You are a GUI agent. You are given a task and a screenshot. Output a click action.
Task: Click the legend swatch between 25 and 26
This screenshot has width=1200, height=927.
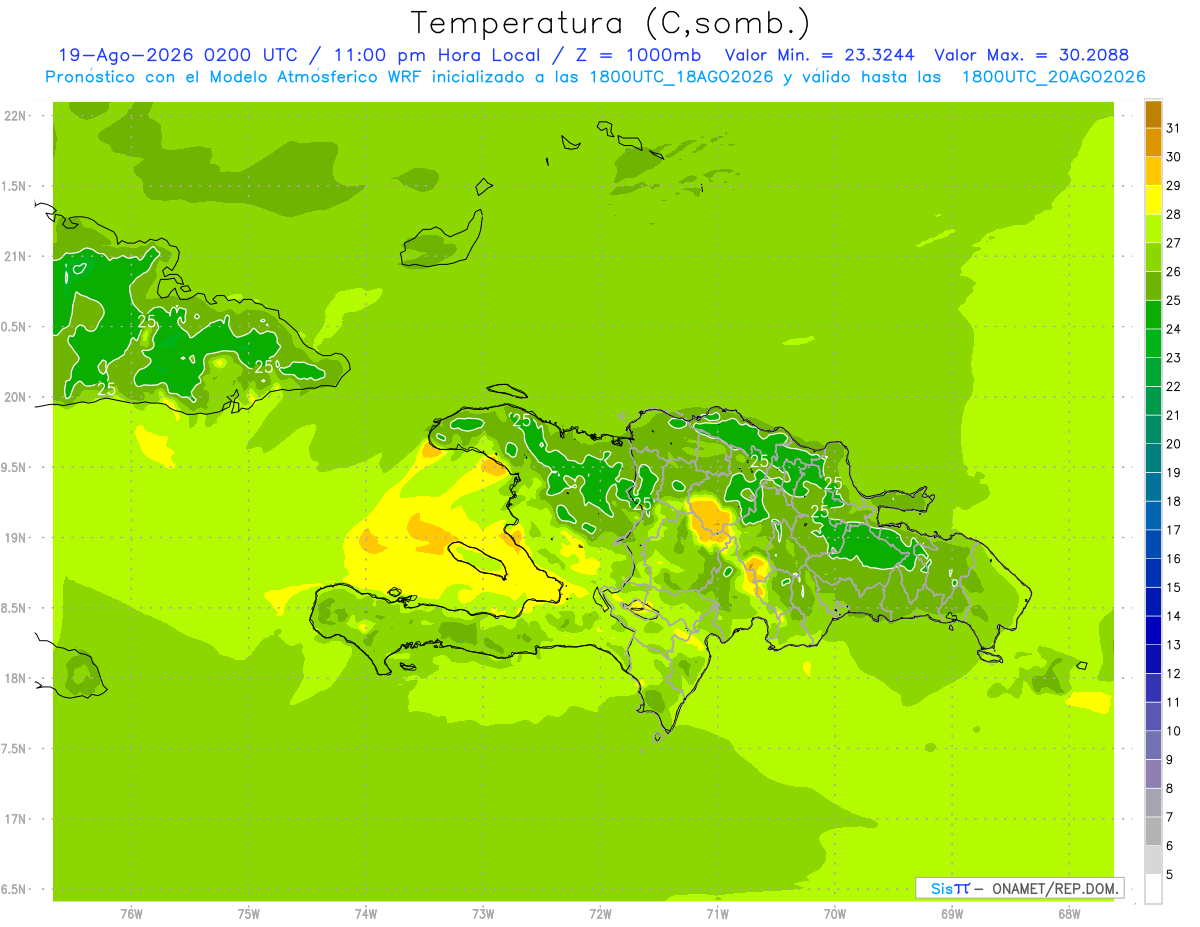1153,286
